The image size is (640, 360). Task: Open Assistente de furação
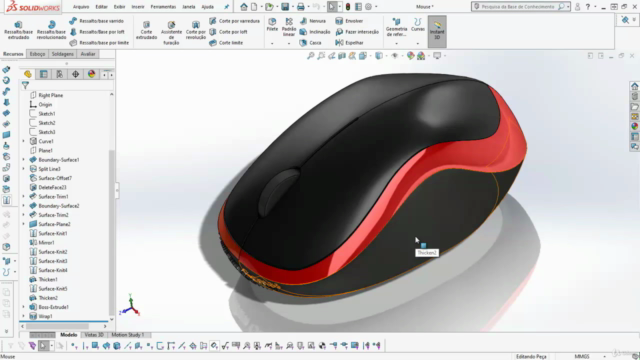[171, 33]
